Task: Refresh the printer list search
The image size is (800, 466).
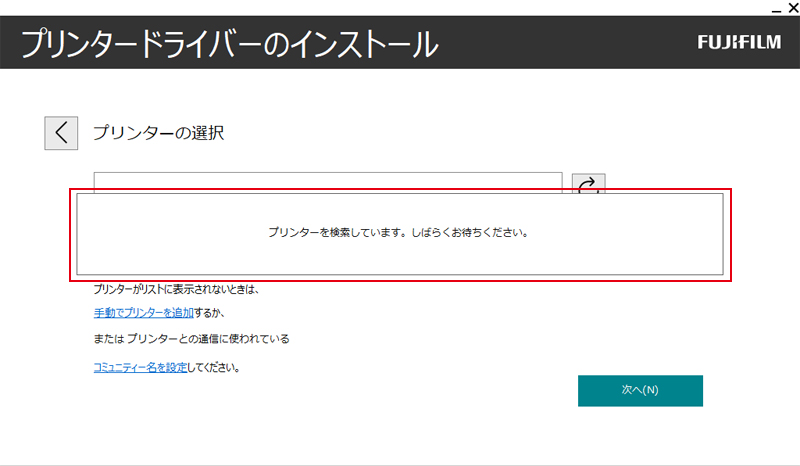Action: click(588, 183)
